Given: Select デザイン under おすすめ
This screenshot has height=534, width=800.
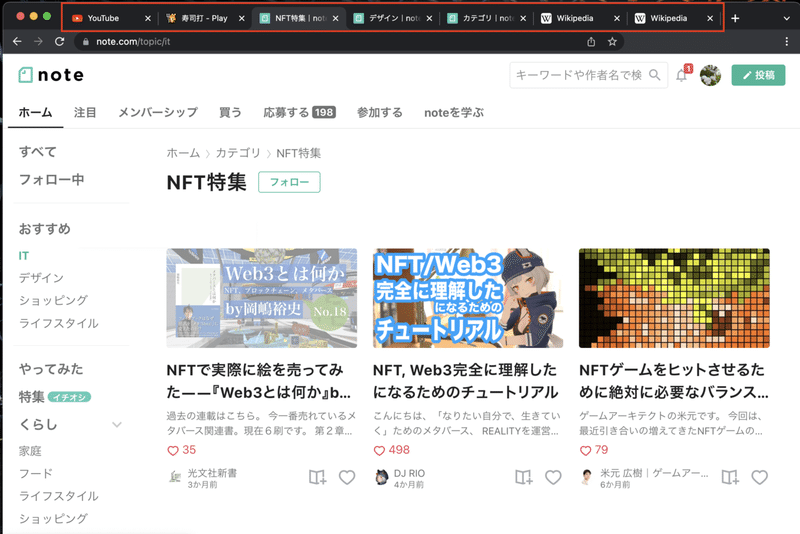Looking at the screenshot, I should click(41, 278).
